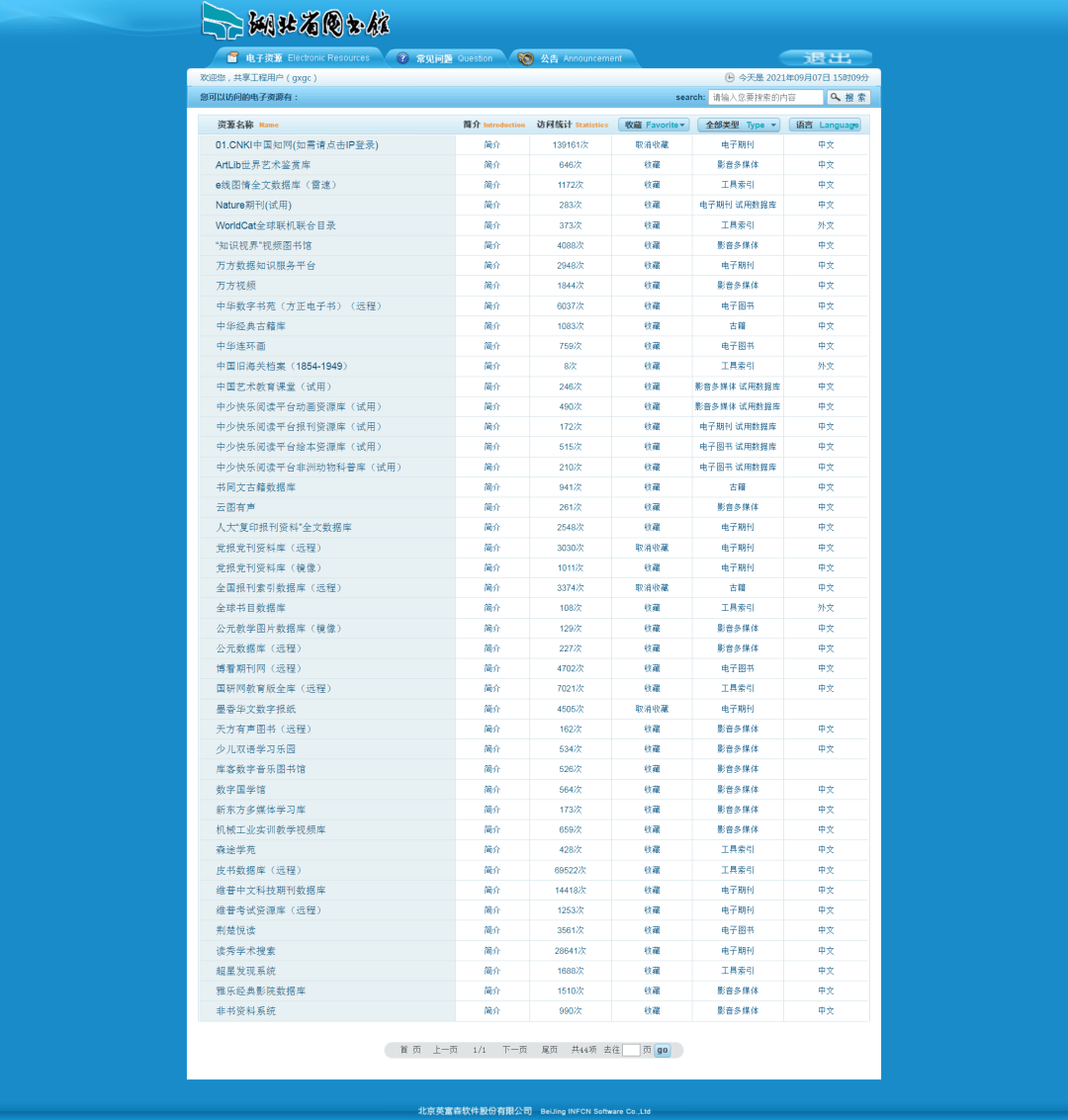Click the 搜索 search button
This screenshot has height=1120, width=1068.
click(848, 97)
